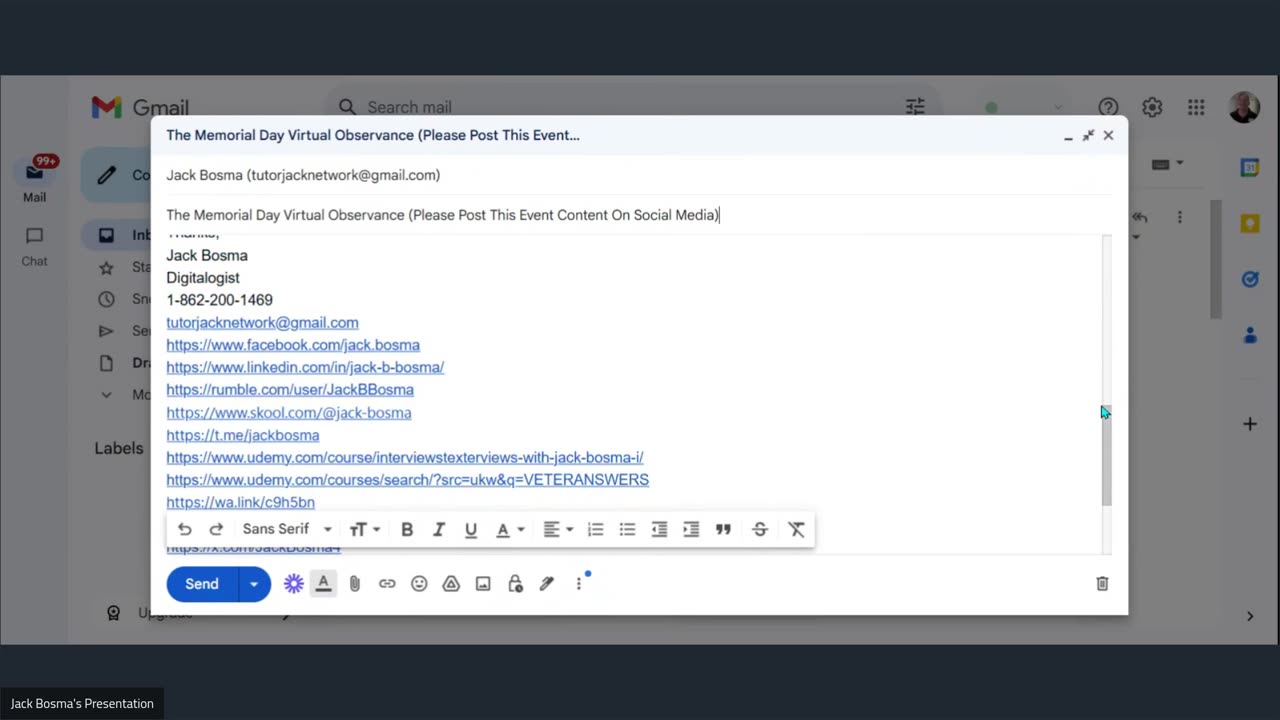Open the Sans Serif font dropdown
The image size is (1280, 720).
click(x=287, y=529)
